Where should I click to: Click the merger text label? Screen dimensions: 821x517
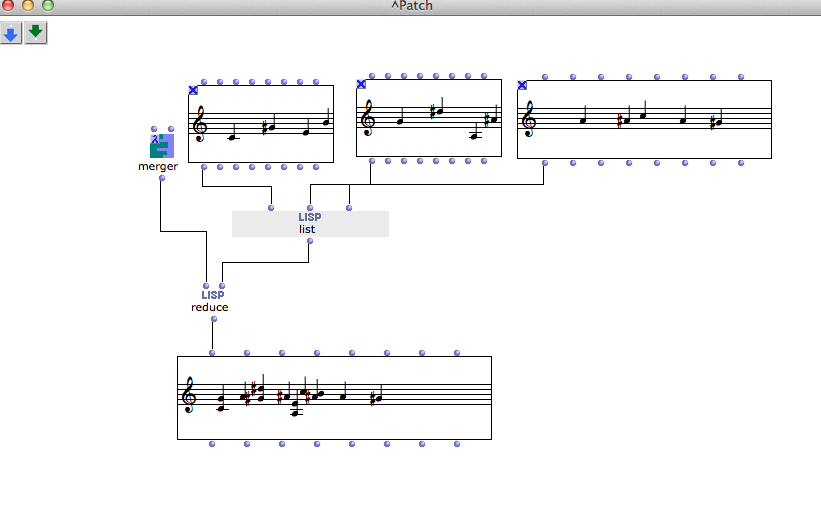click(158, 166)
